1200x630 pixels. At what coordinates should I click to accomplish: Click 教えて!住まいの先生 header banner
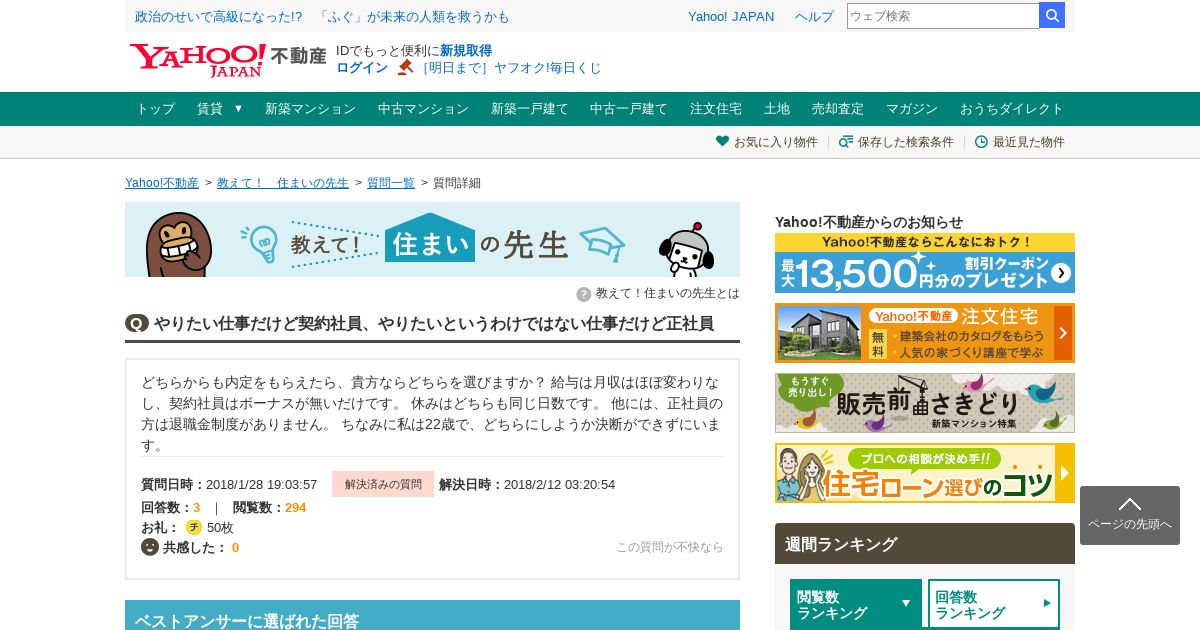(432, 239)
